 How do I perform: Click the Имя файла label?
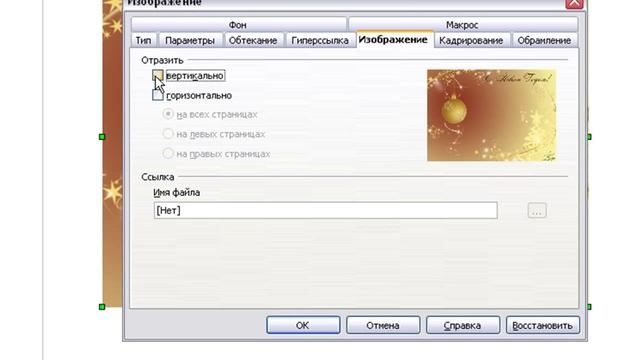(177, 193)
